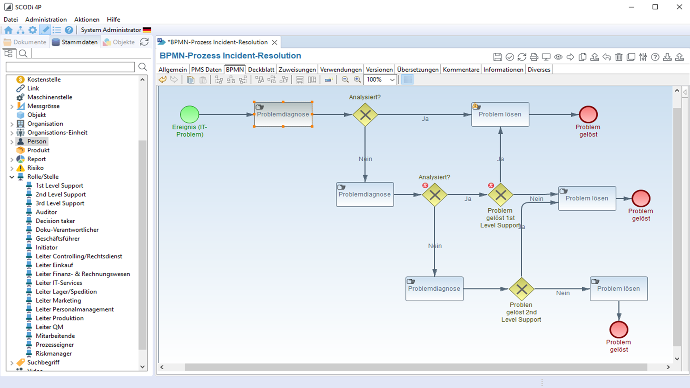Click the download tray icon in header
This screenshot has height=388, width=690.
667,57
